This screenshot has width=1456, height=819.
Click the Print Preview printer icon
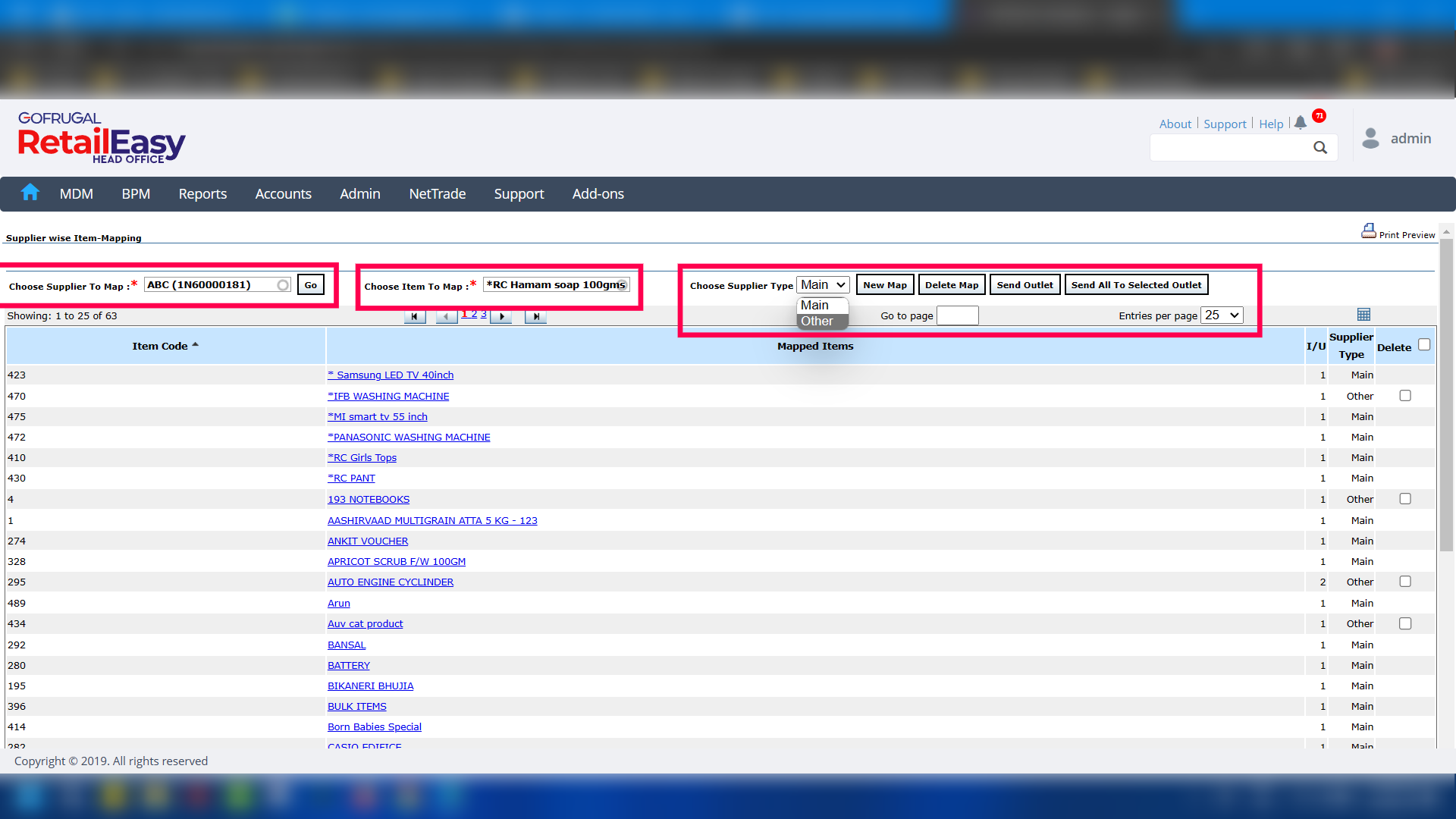1368,231
